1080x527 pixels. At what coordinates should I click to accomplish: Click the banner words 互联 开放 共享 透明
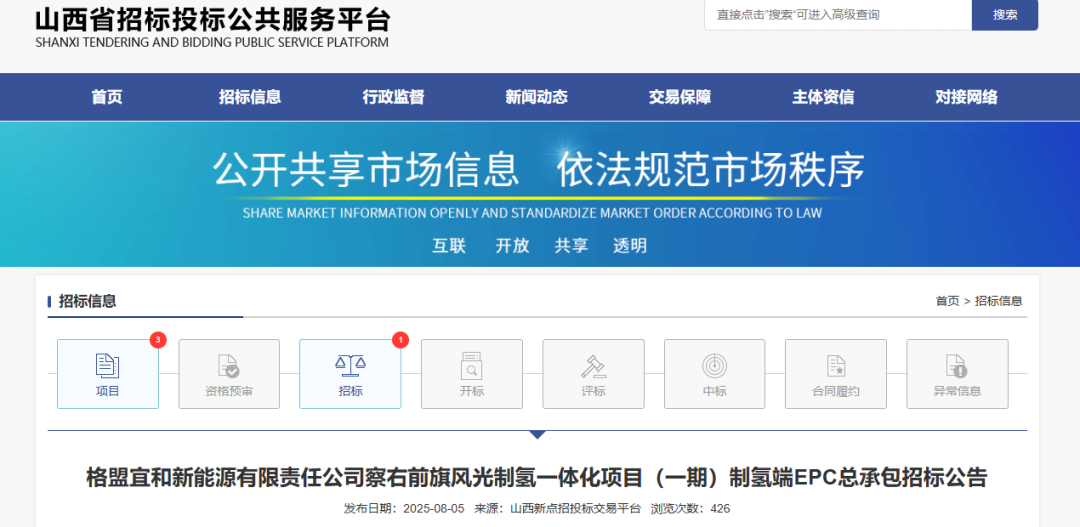click(539, 245)
